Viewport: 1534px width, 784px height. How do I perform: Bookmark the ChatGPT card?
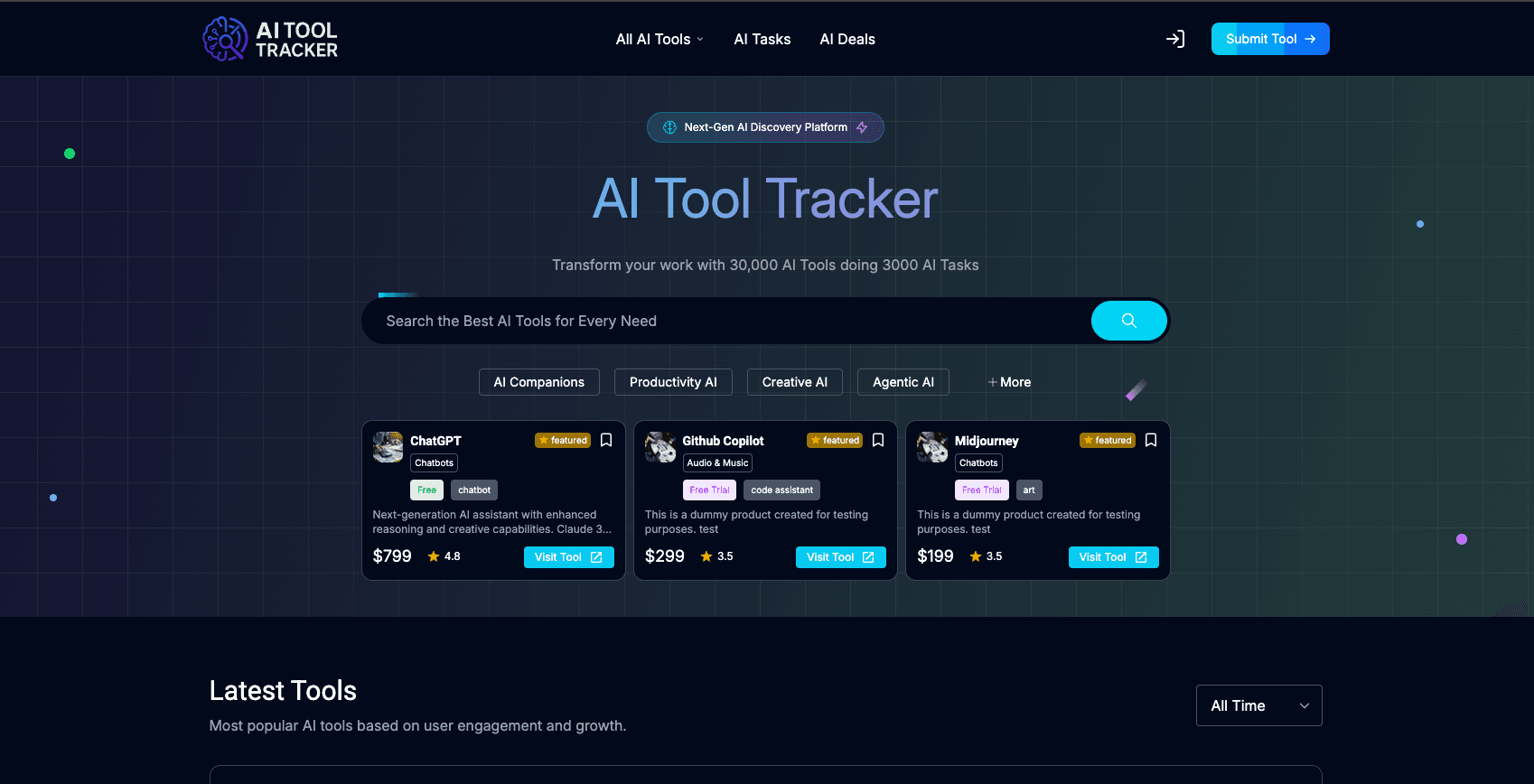click(606, 440)
